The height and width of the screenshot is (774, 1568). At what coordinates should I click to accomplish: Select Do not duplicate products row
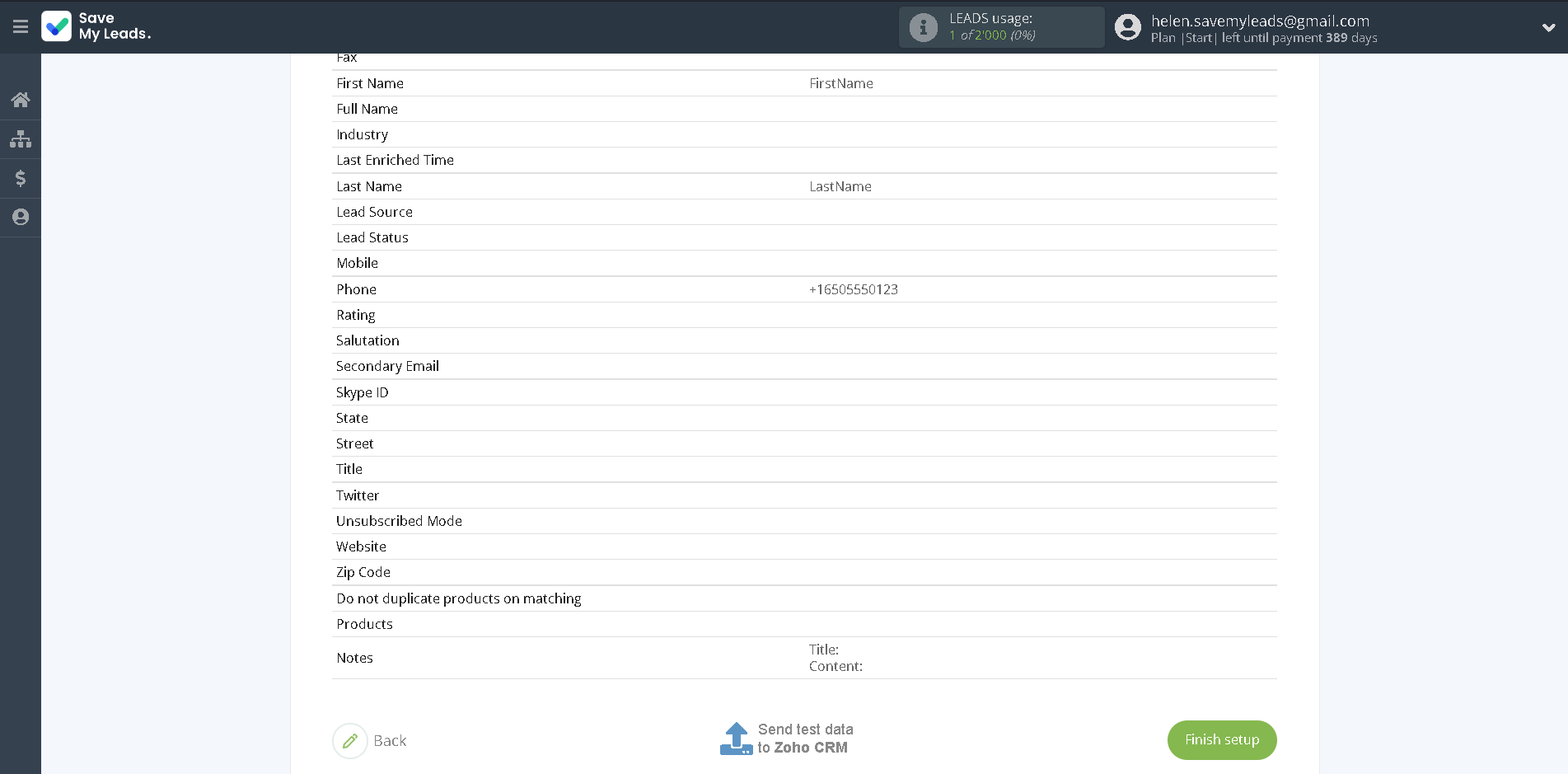point(804,598)
